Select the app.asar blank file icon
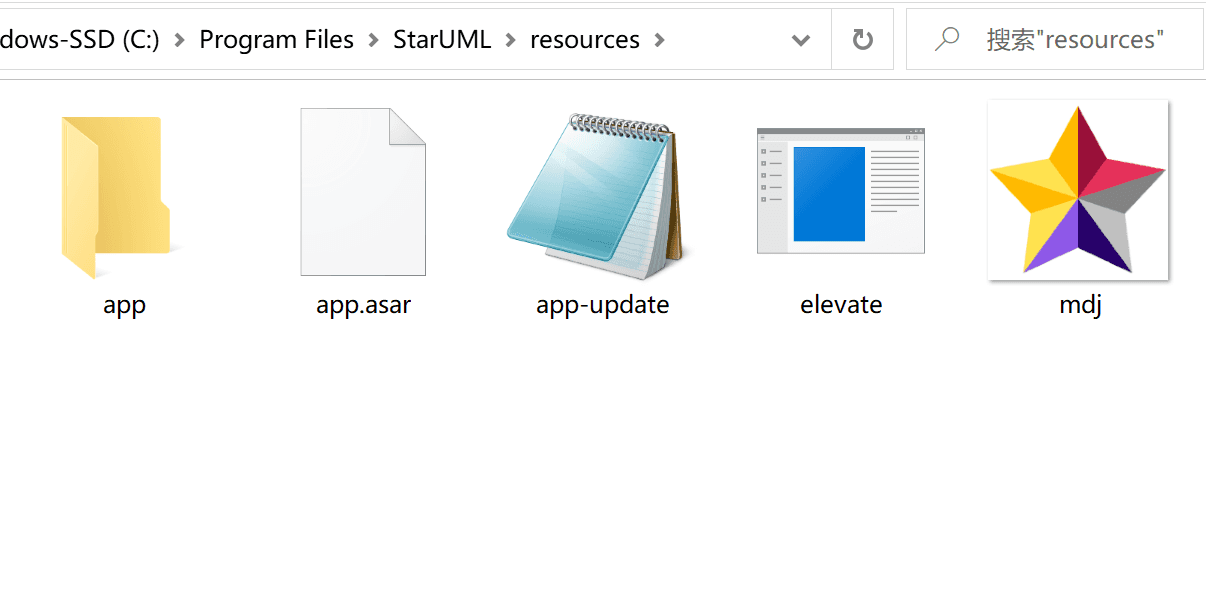The image size is (1206, 591). click(x=363, y=192)
